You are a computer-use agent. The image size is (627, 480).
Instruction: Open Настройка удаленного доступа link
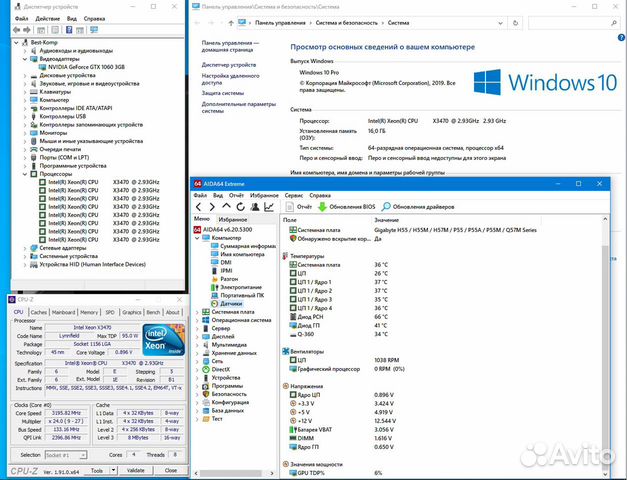point(230,79)
